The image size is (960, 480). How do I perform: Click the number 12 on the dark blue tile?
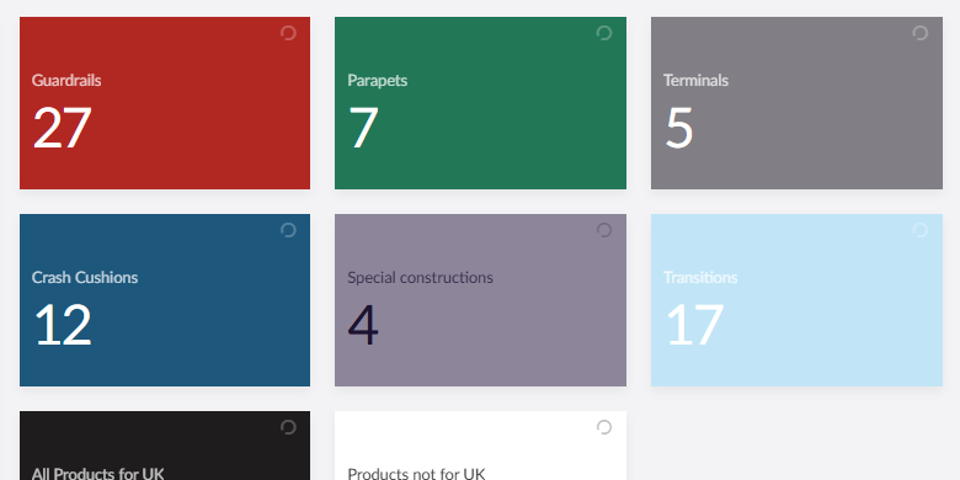[63, 325]
